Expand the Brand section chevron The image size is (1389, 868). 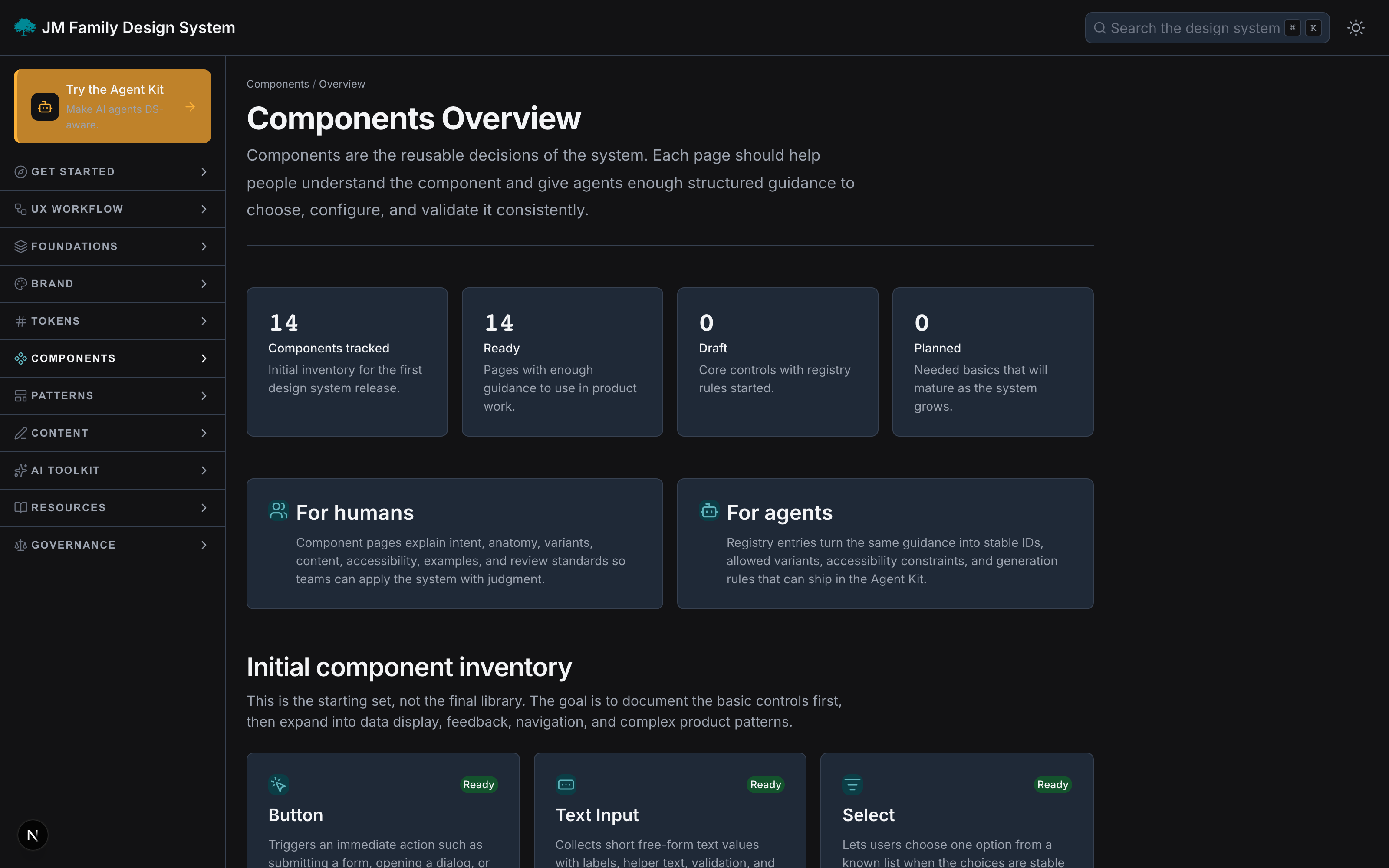pos(204,283)
